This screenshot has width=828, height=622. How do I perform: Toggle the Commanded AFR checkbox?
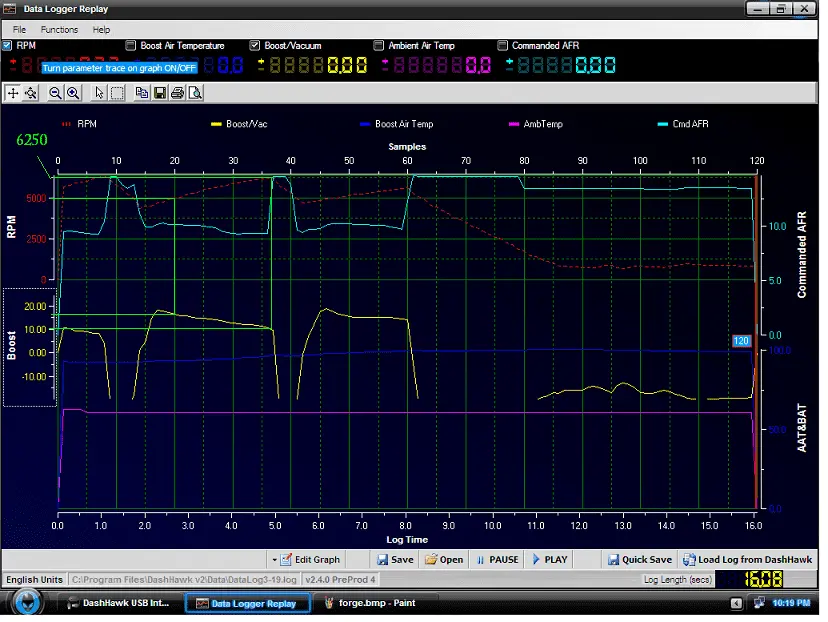click(503, 46)
